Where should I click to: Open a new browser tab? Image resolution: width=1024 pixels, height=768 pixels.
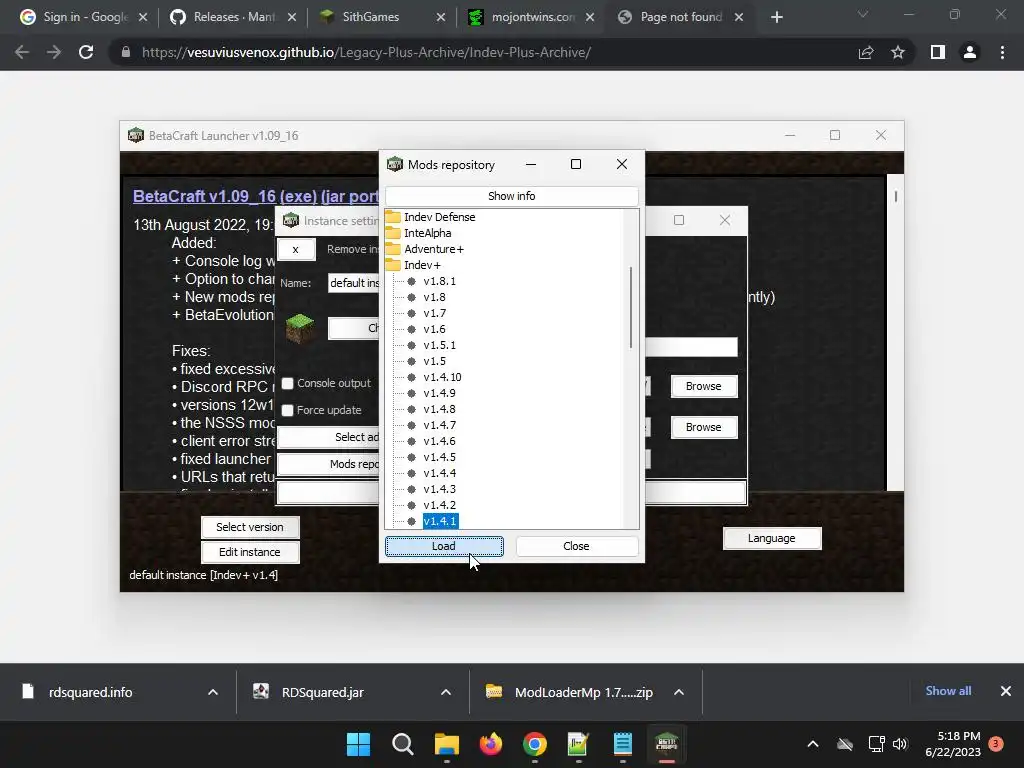click(x=776, y=17)
